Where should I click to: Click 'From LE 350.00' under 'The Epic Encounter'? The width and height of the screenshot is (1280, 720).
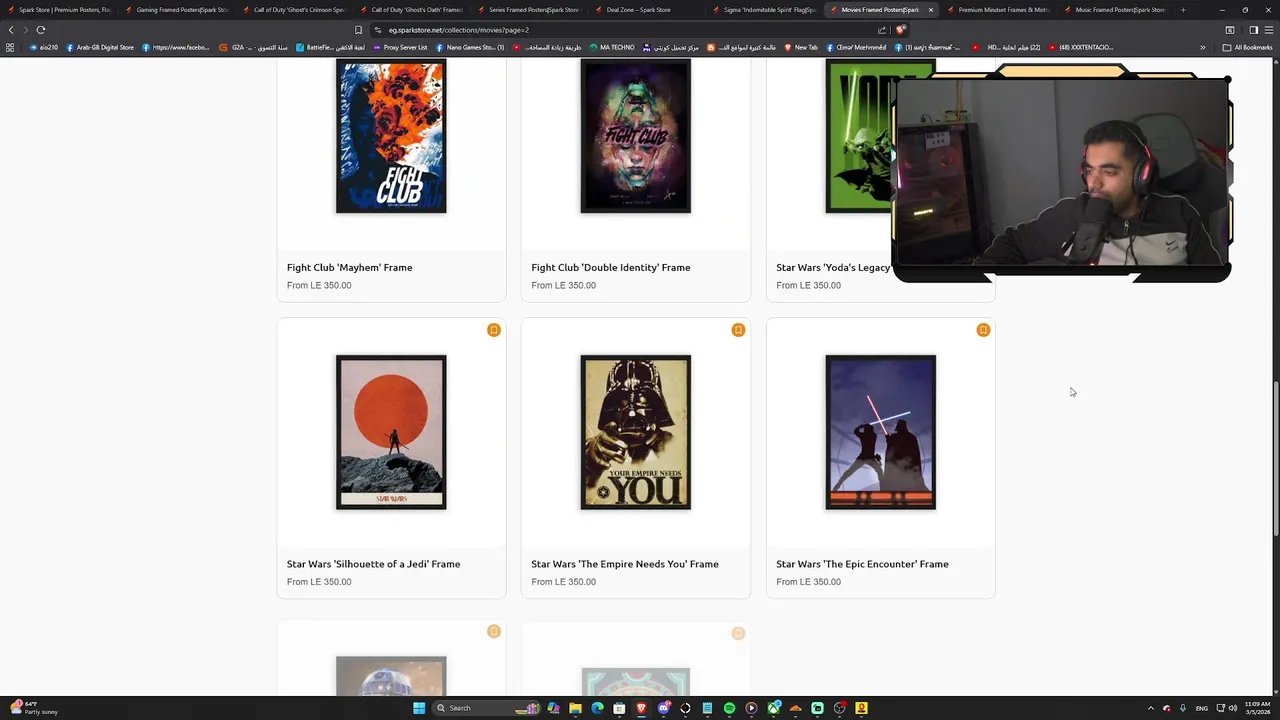[x=808, y=582]
